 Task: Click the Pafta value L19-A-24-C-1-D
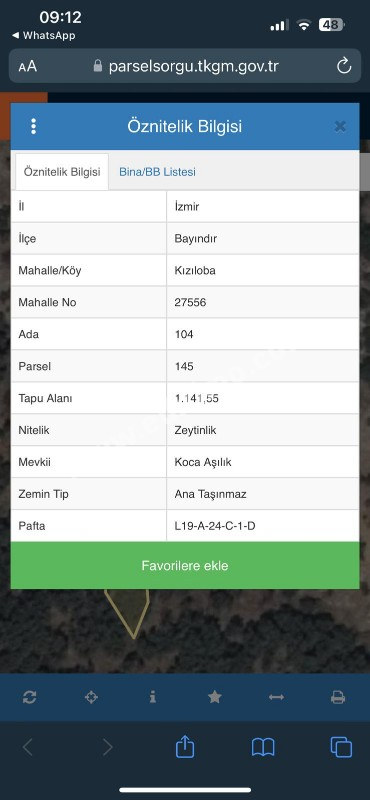(x=215, y=526)
